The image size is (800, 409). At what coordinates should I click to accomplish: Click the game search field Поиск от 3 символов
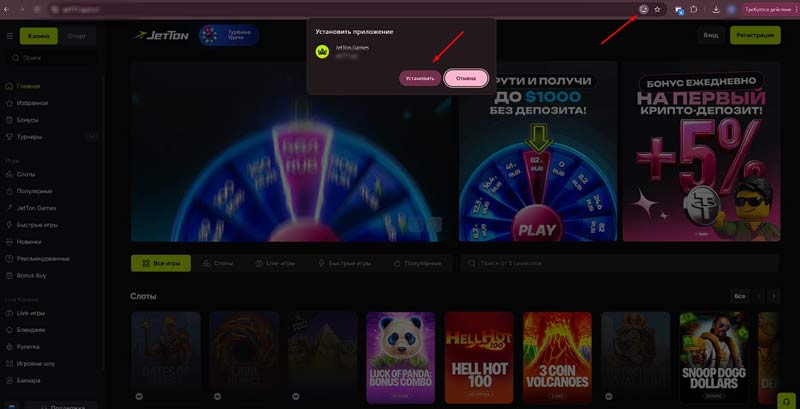[x=619, y=264]
